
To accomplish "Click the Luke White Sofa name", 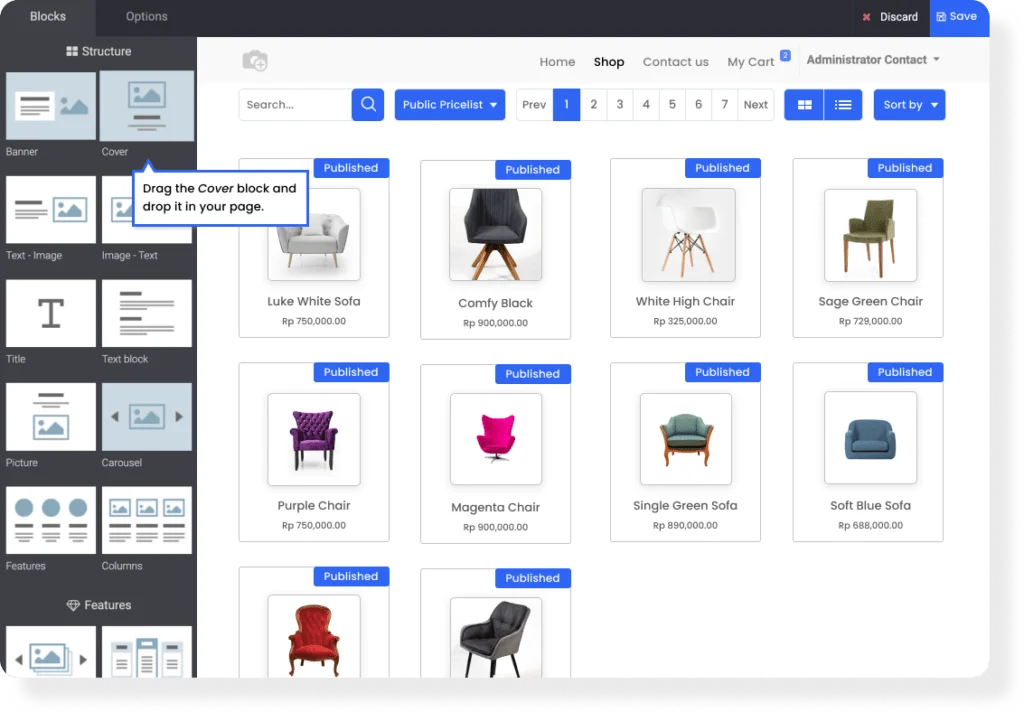I will click(313, 301).
